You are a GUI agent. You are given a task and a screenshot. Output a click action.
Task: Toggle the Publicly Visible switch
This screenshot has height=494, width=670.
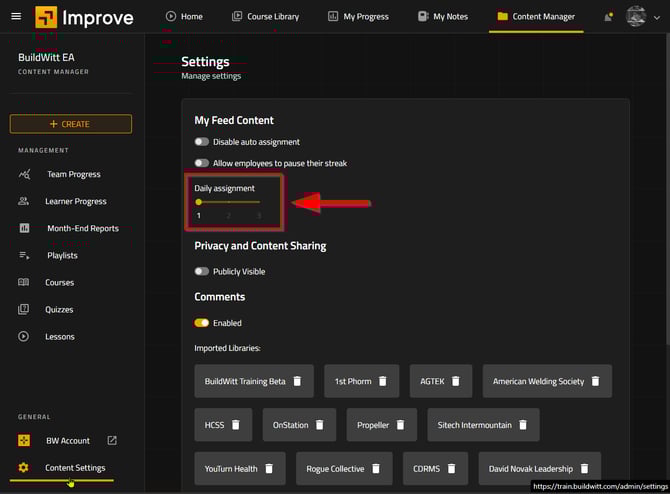click(202, 271)
